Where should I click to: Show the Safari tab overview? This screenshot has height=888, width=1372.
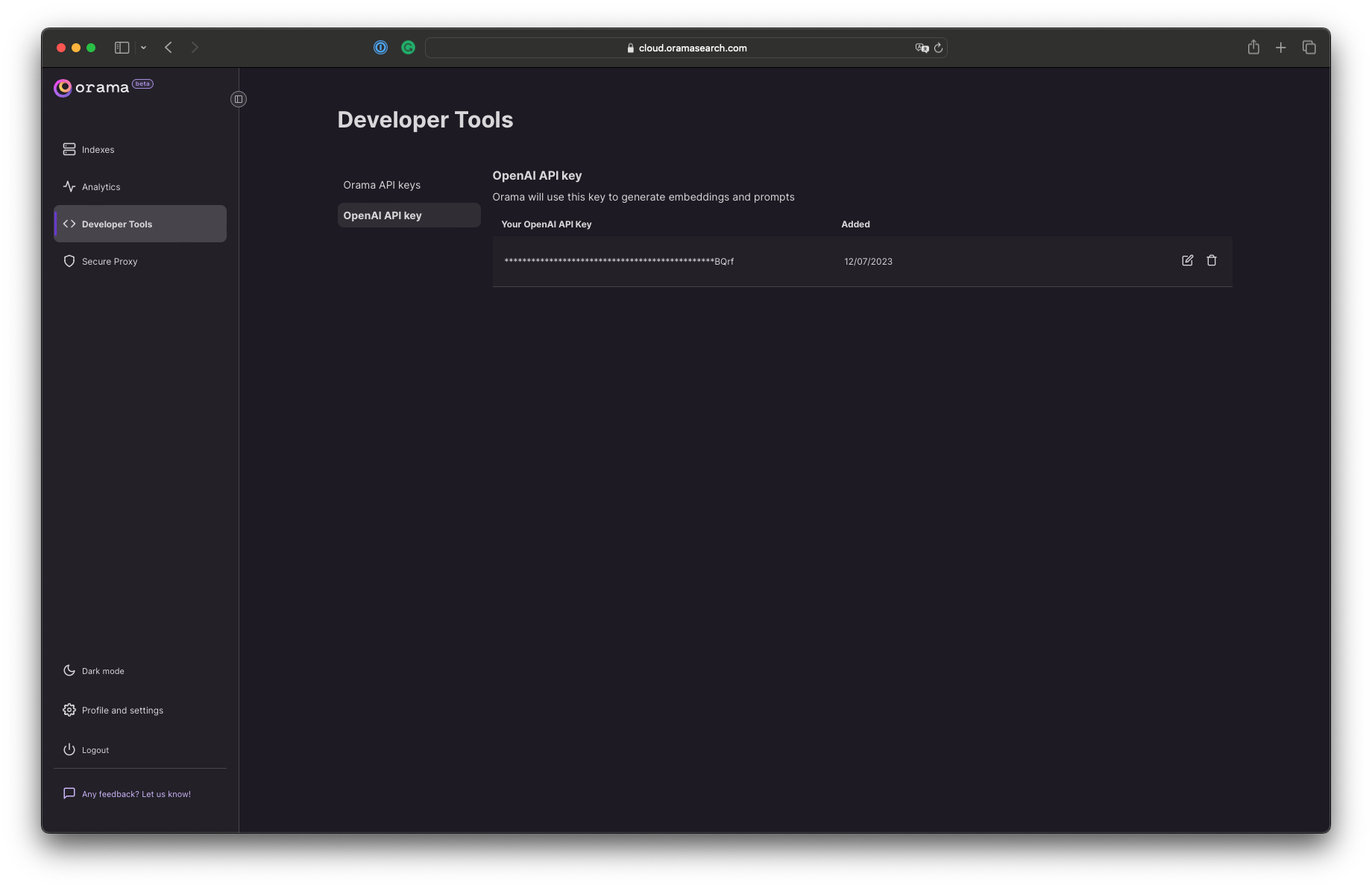point(1309,48)
